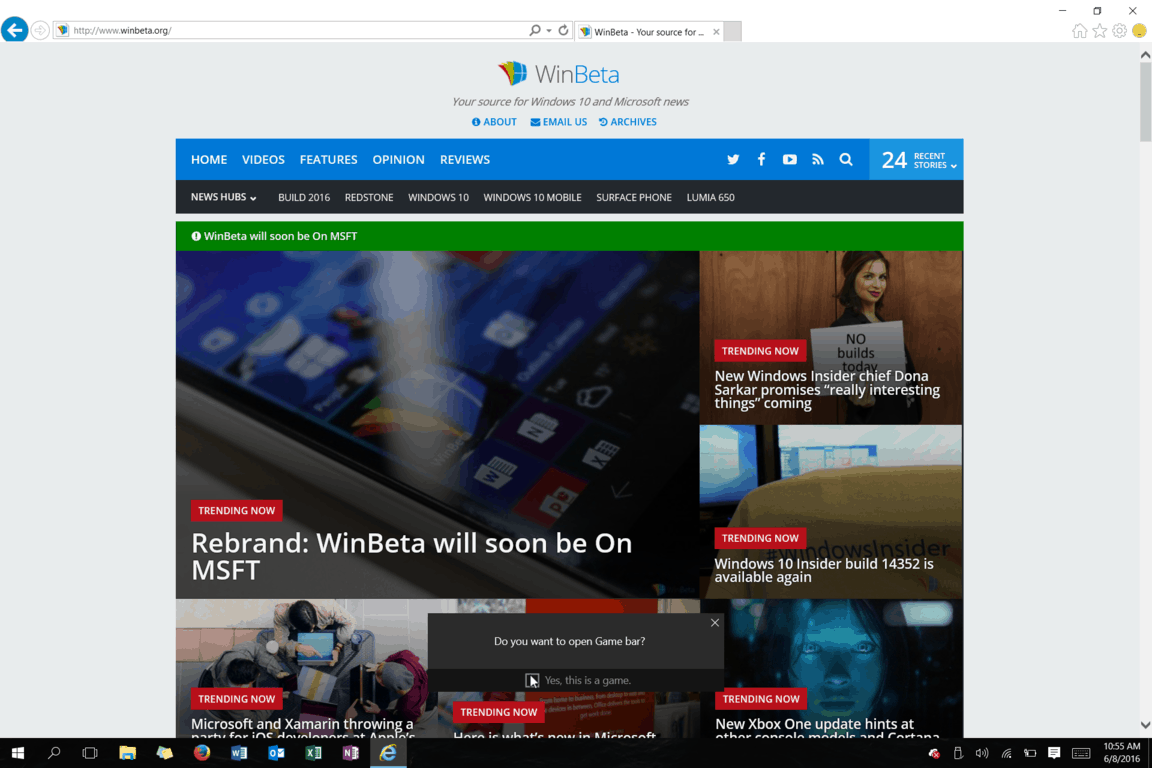Open the REDSTONE hub link
The image size is (1152, 768).
coord(369,198)
